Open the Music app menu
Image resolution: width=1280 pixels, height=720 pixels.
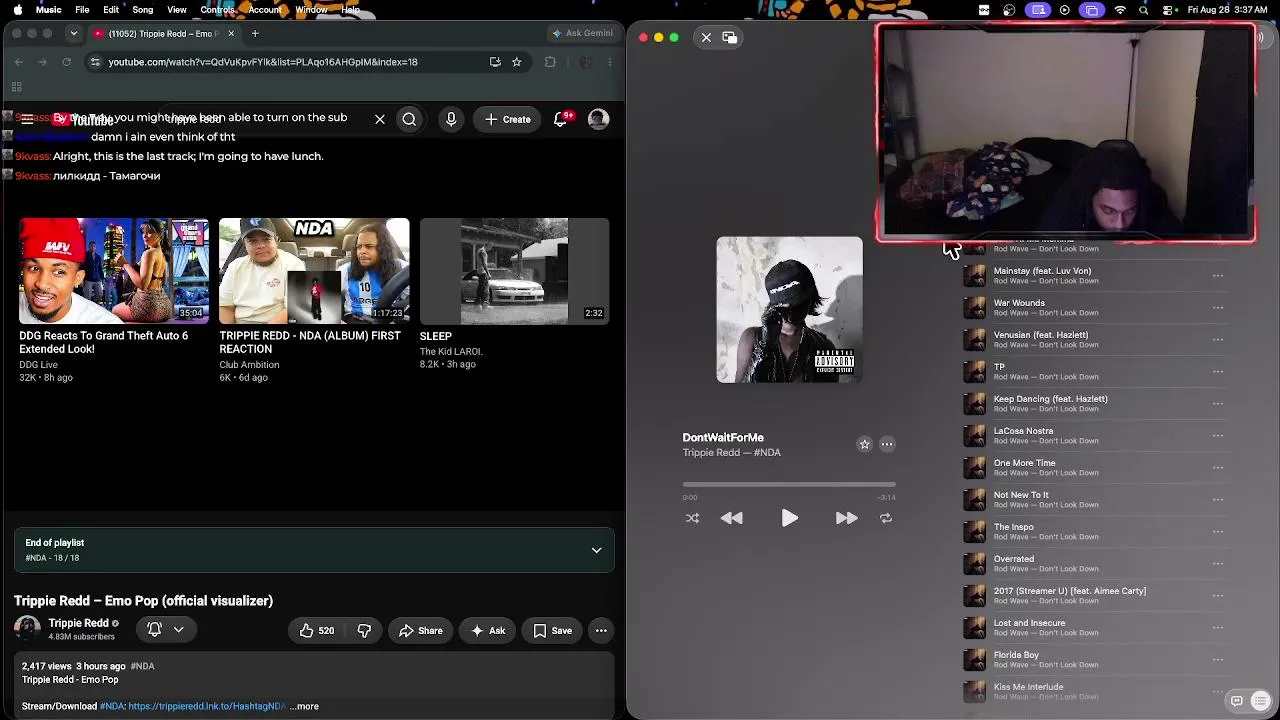click(x=48, y=10)
